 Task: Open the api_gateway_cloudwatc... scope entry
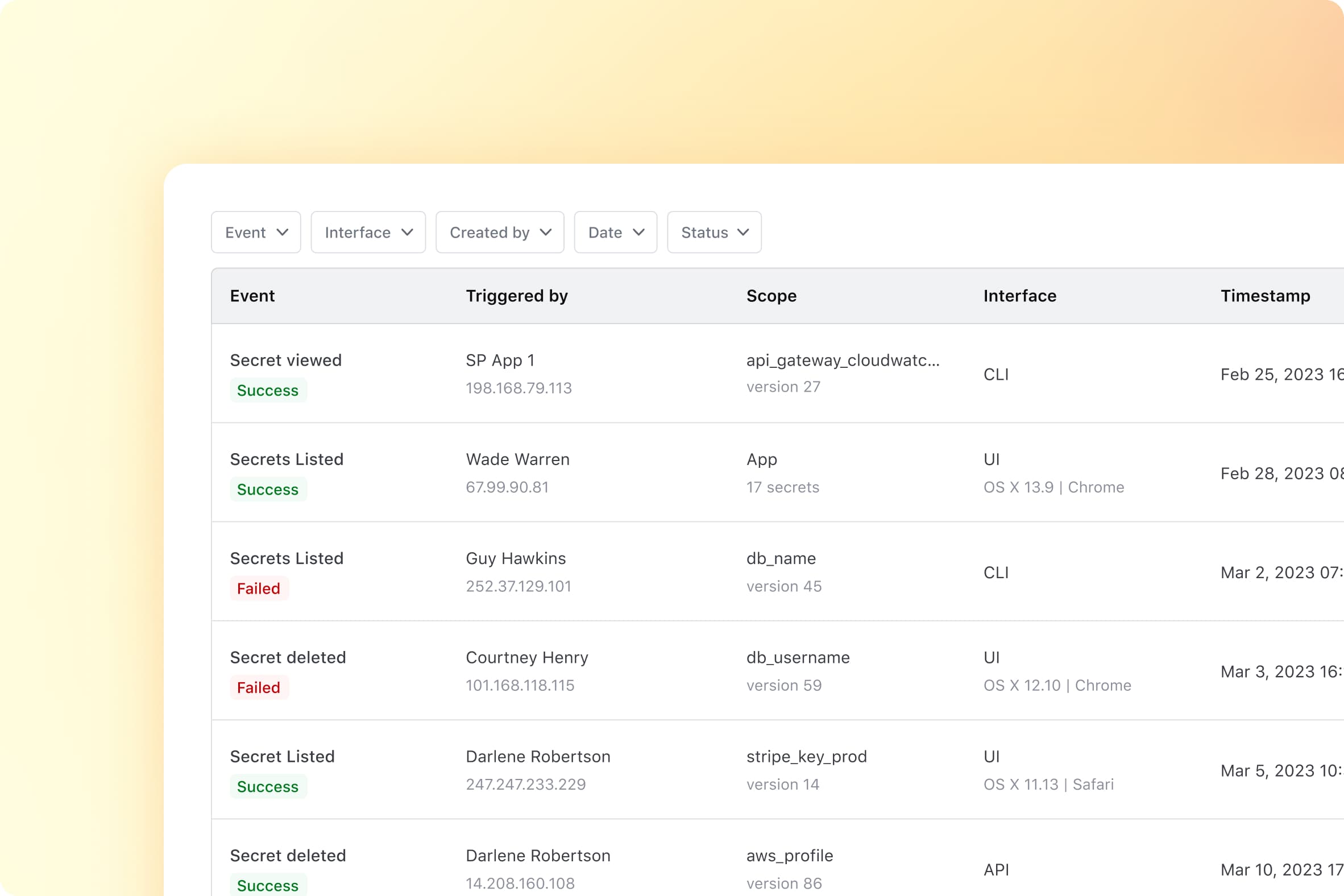(x=843, y=360)
